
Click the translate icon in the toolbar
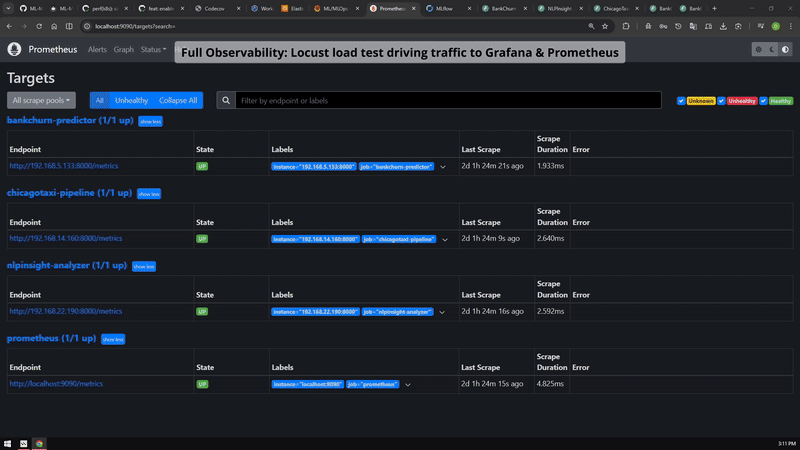(693, 26)
